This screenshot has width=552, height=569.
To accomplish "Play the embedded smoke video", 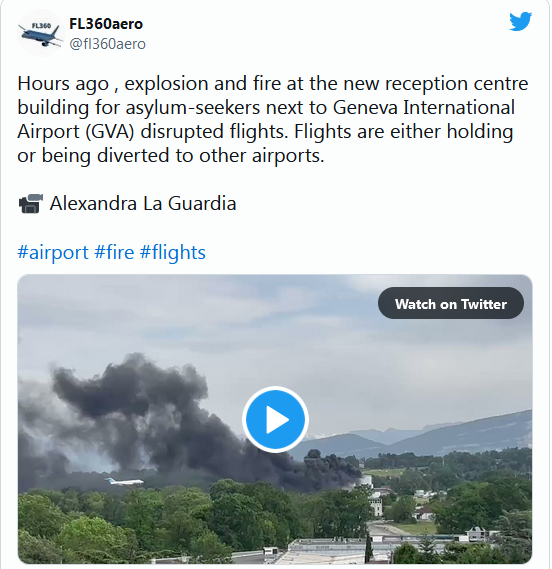I will click(x=275, y=419).
